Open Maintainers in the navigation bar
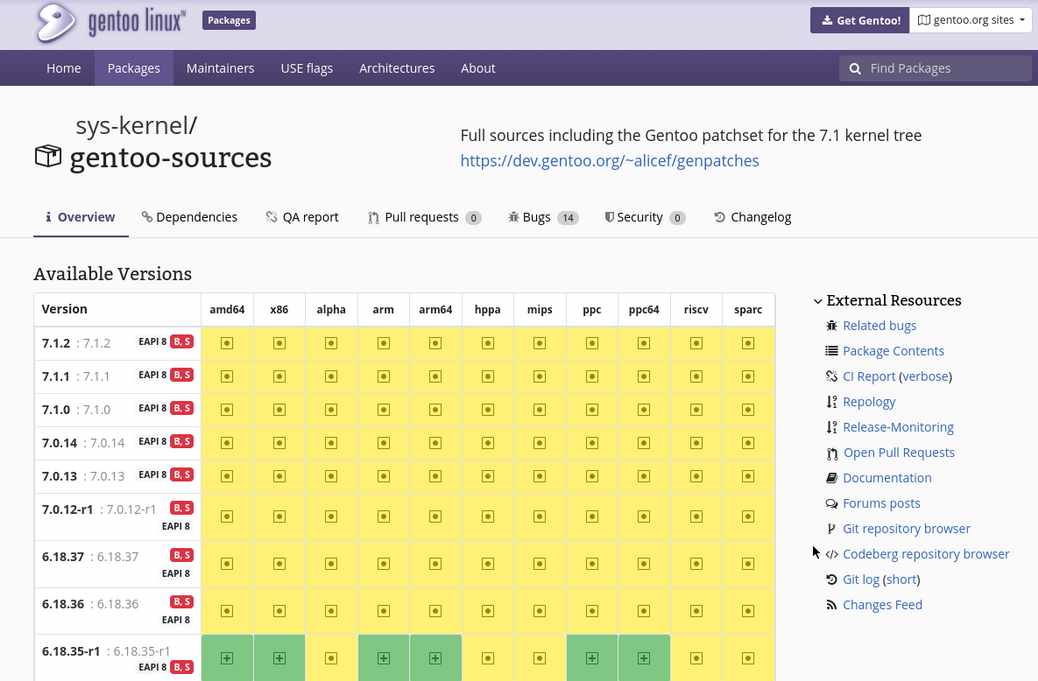Screen dimensions: 1038x681 point(220,68)
